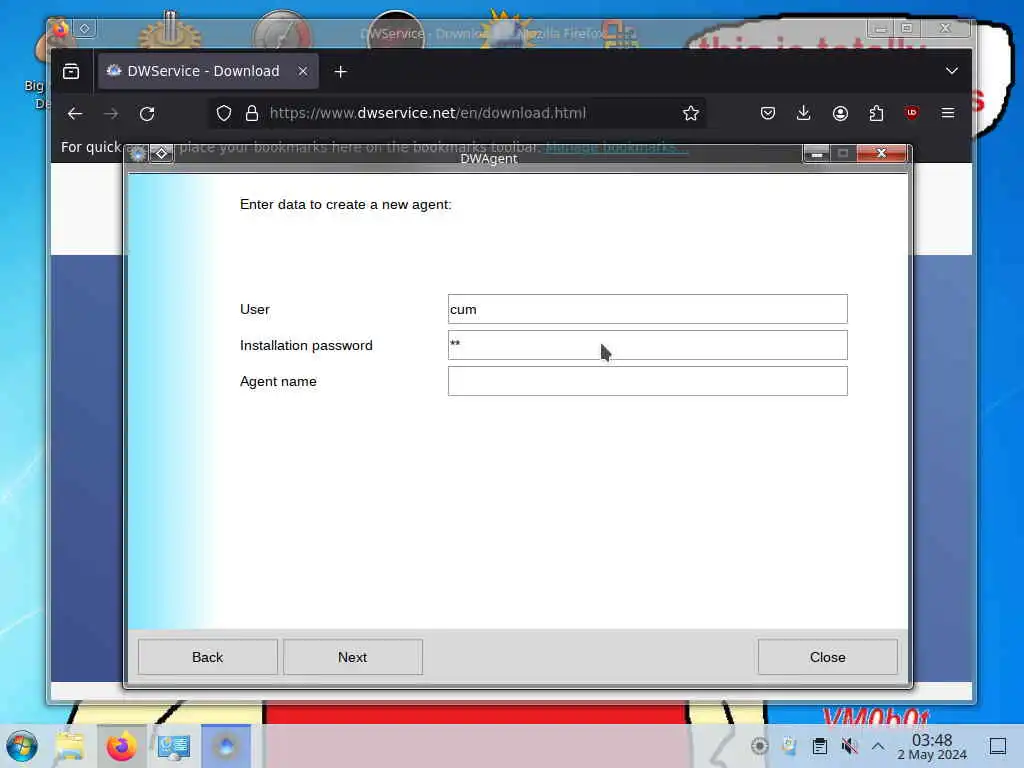Screen dimensions: 1024x768
Task: Switch to Firefox in taskbar
Action: tap(121, 746)
